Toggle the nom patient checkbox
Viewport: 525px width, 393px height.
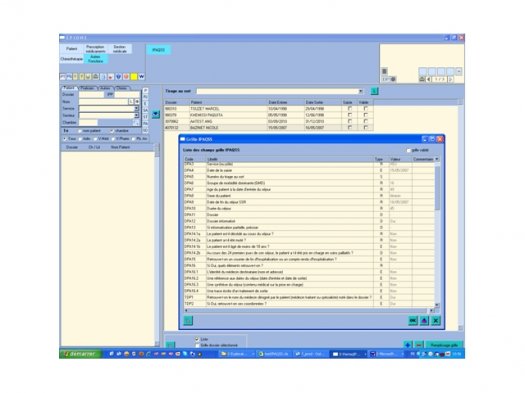pos(80,131)
